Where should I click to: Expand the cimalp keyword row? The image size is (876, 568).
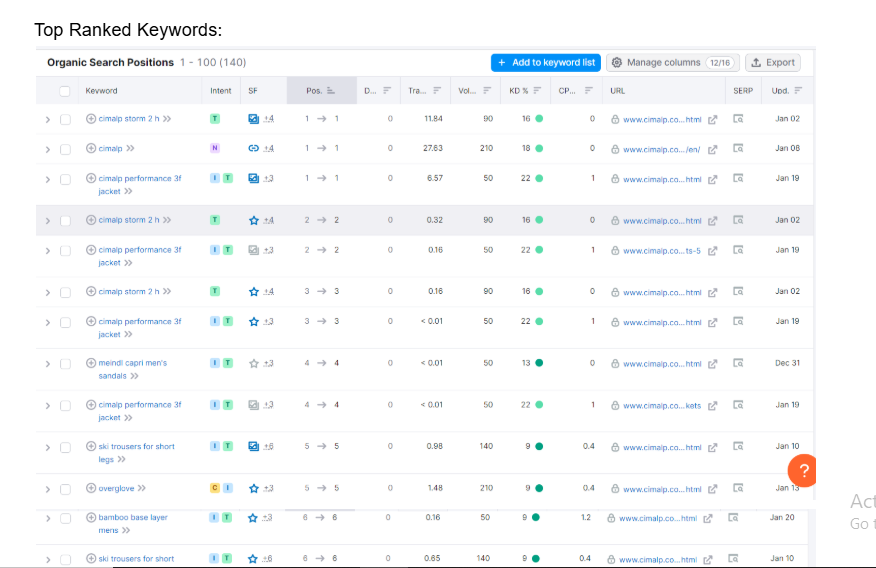(x=47, y=150)
